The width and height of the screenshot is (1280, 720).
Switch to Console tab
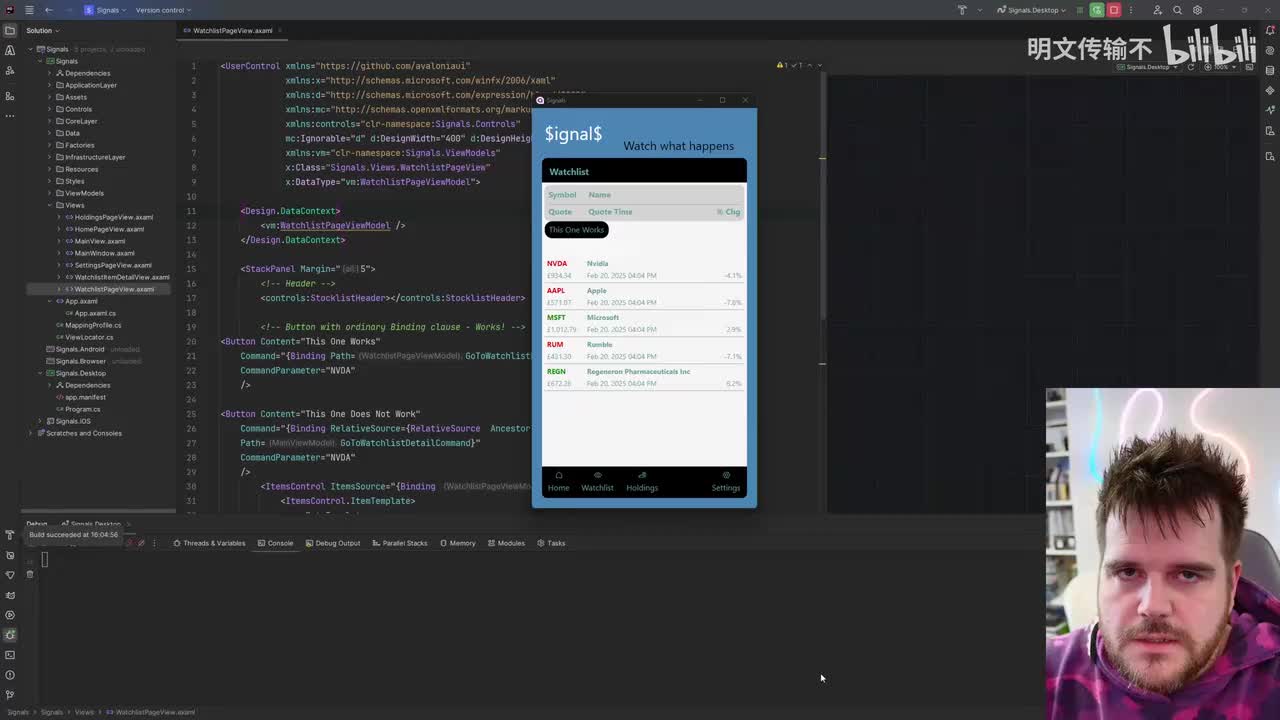(x=275, y=543)
